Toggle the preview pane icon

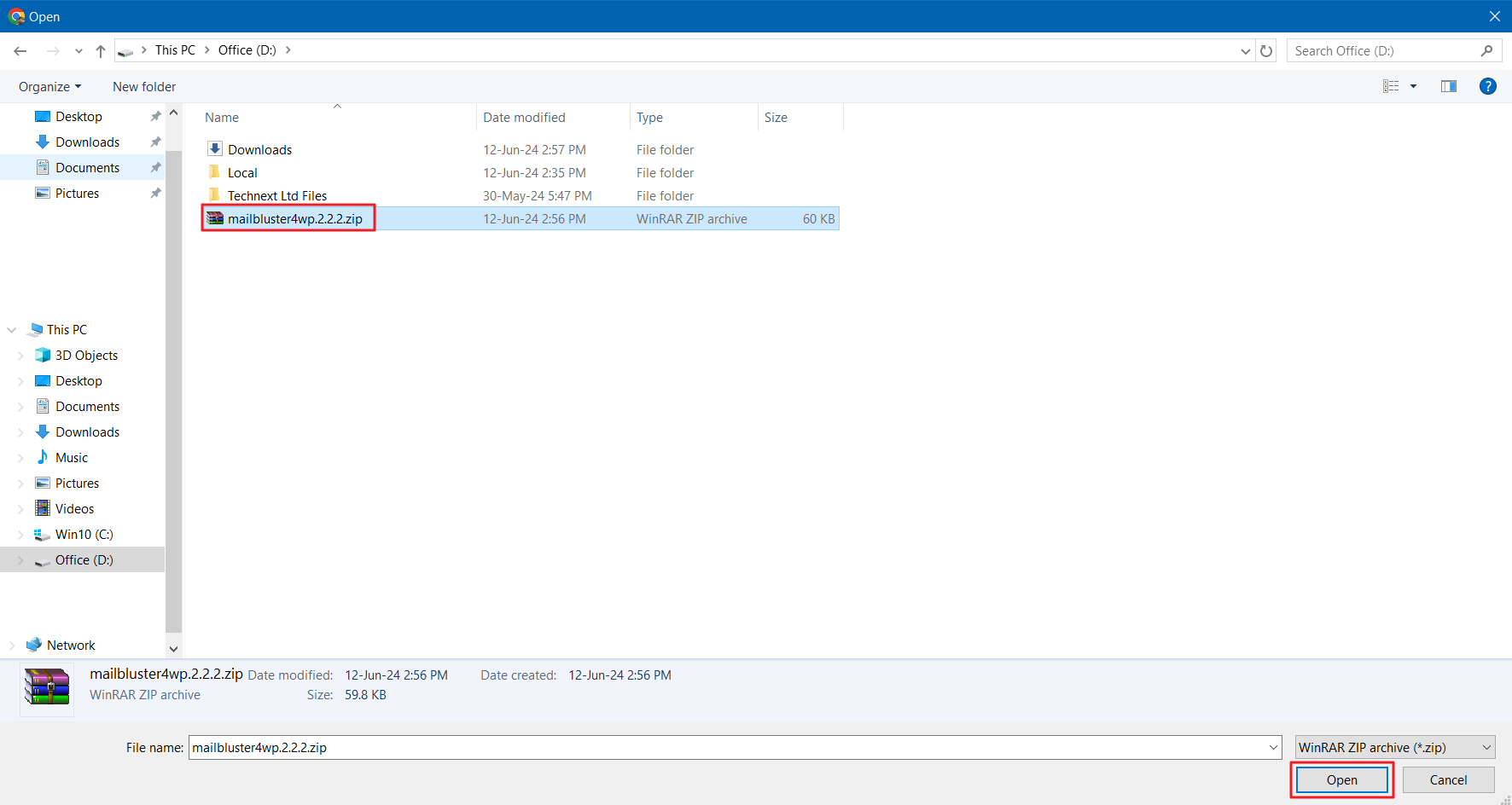[1448, 86]
